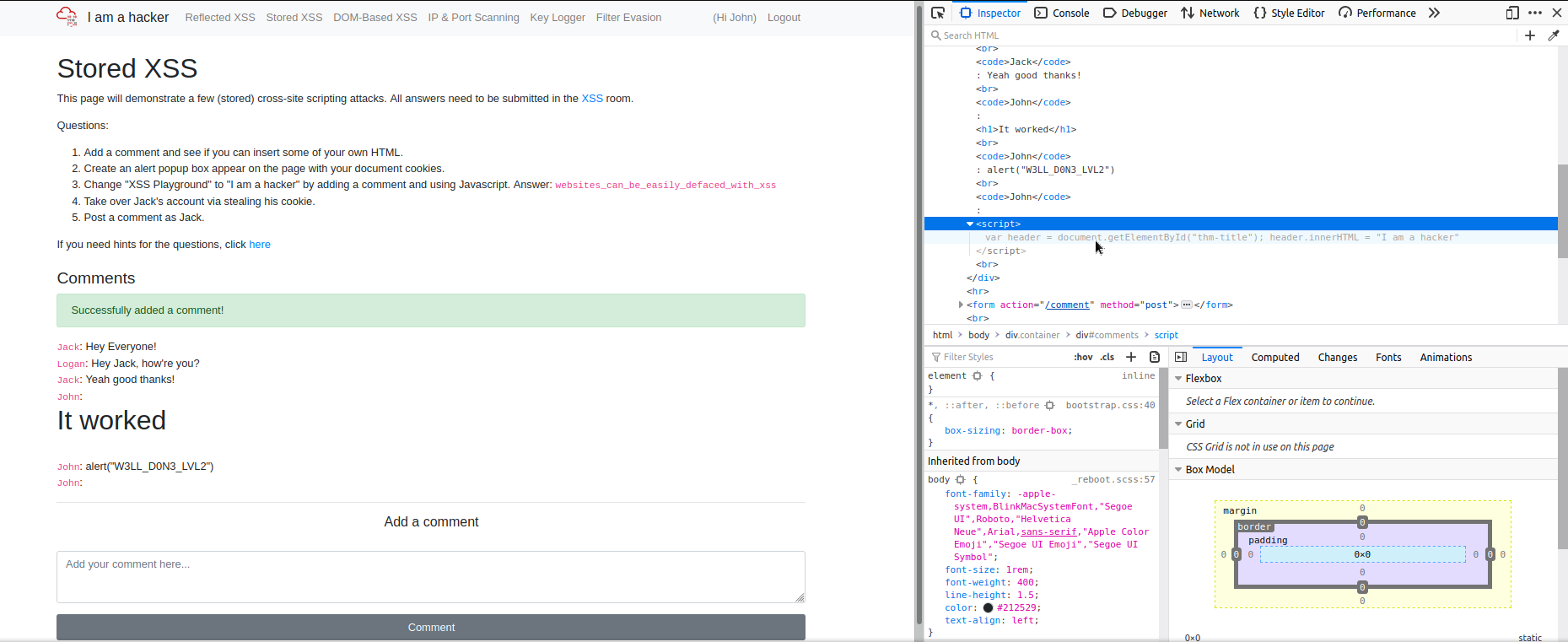Open the Console panel
The image size is (1568, 642).
1062,13
